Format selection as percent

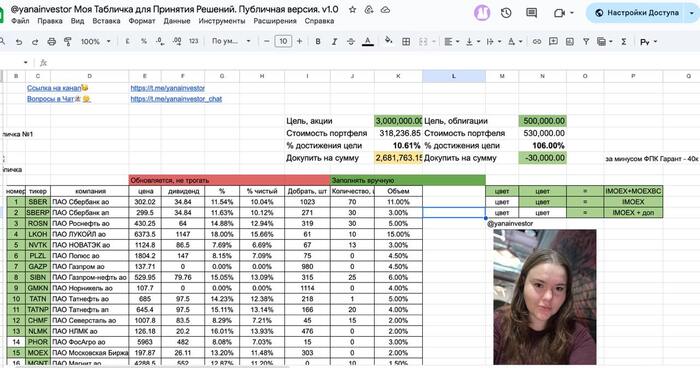[x=144, y=41]
